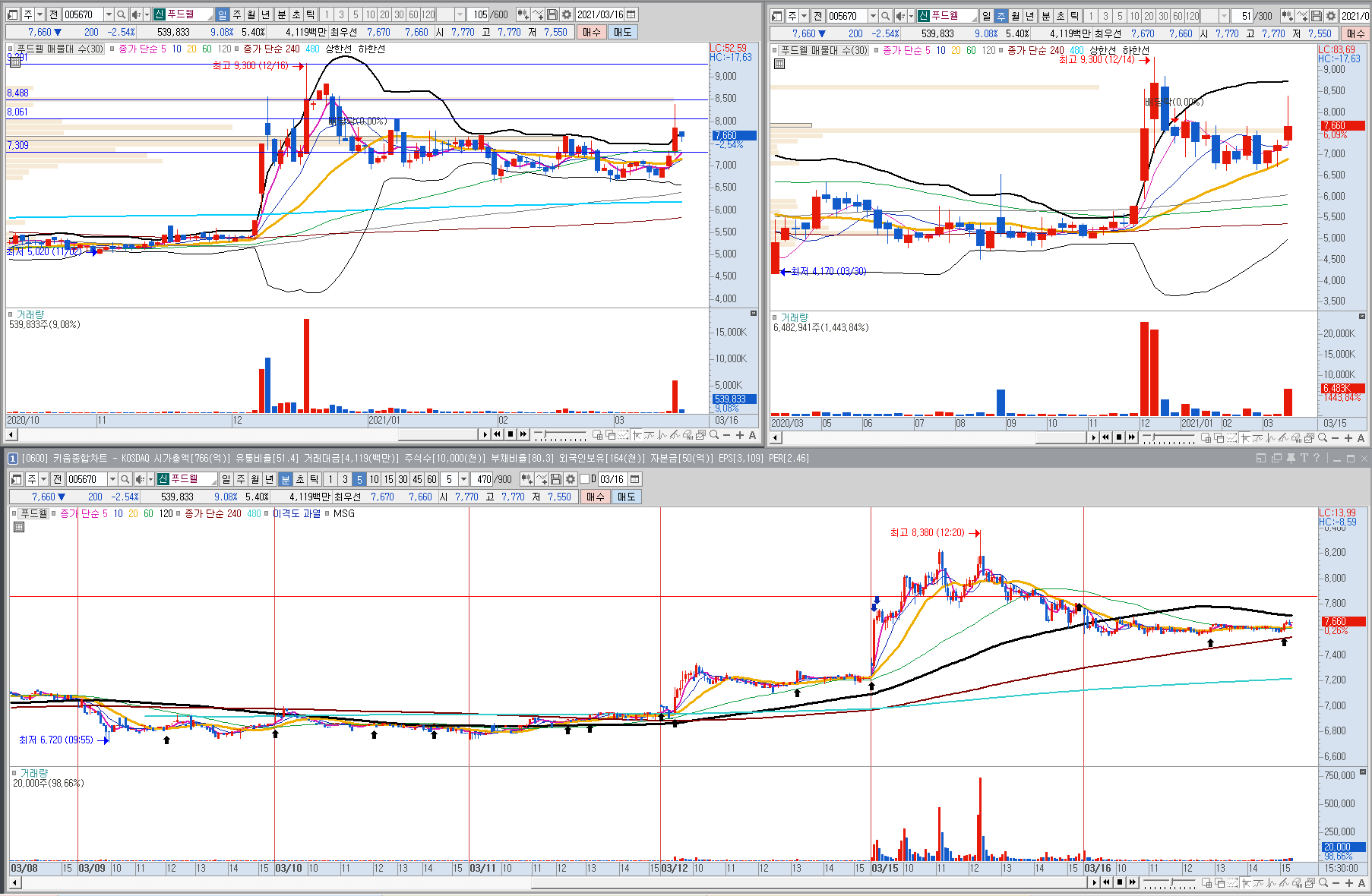Click 푸드웰 매물대 수(30) label in daily chart
The image size is (1372, 896).
[x=60, y=49]
